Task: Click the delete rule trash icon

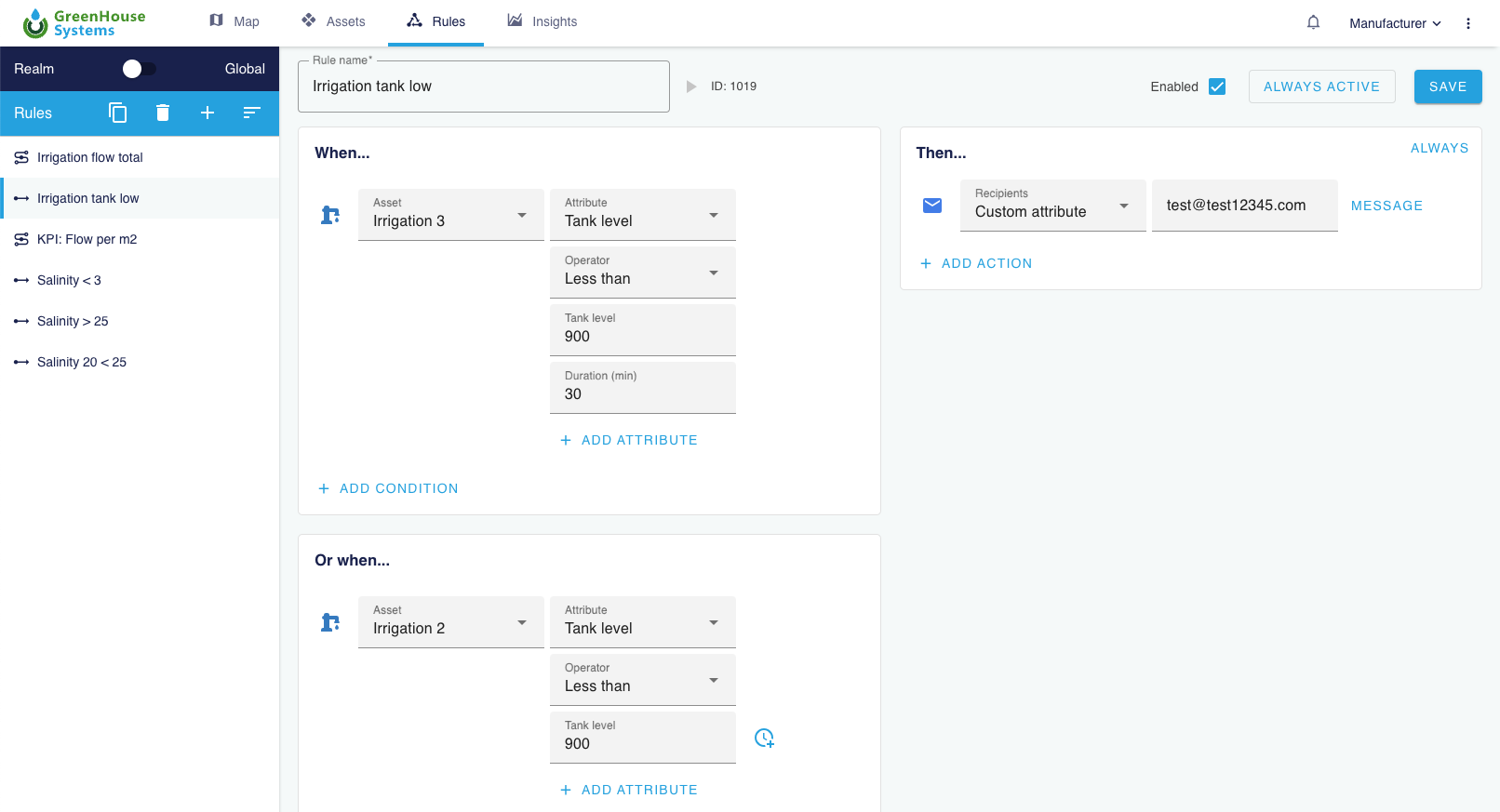Action: click(163, 113)
